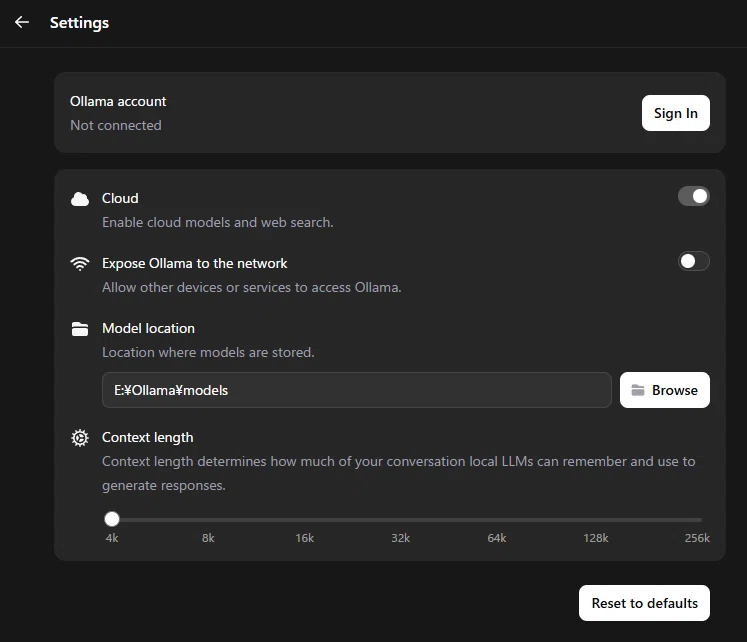
Task: Click 'Location where models are stored.' text
Action: coord(208,352)
